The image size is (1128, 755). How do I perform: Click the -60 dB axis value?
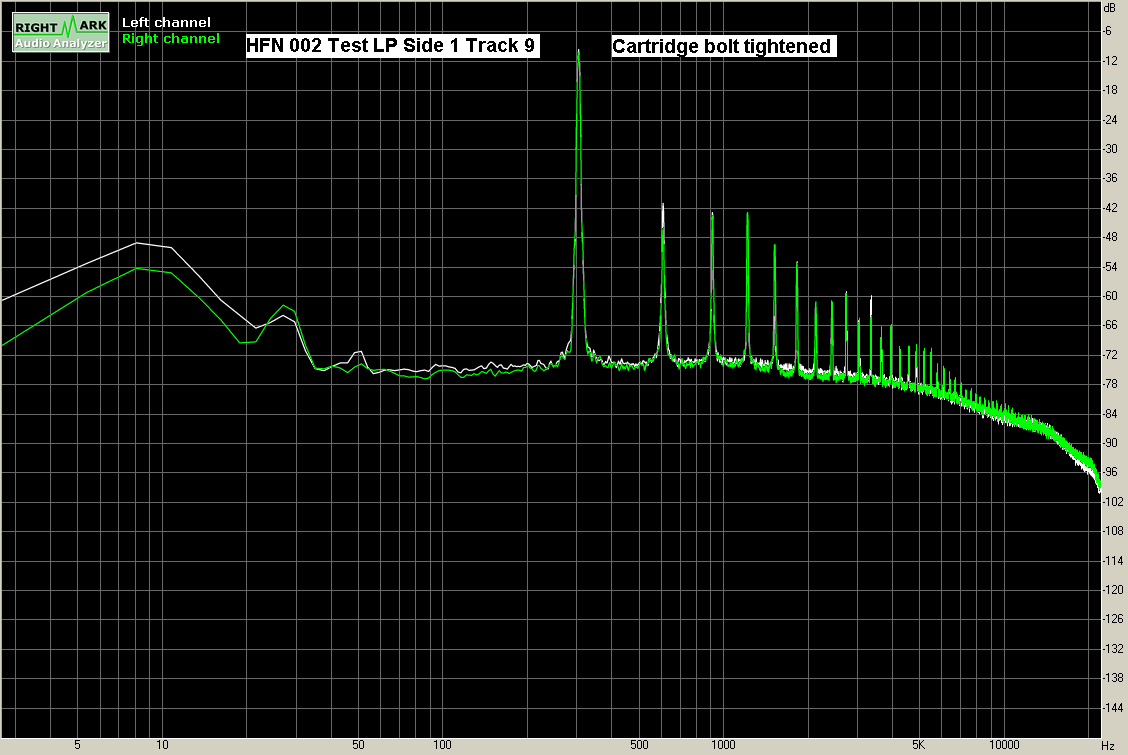click(x=1111, y=296)
